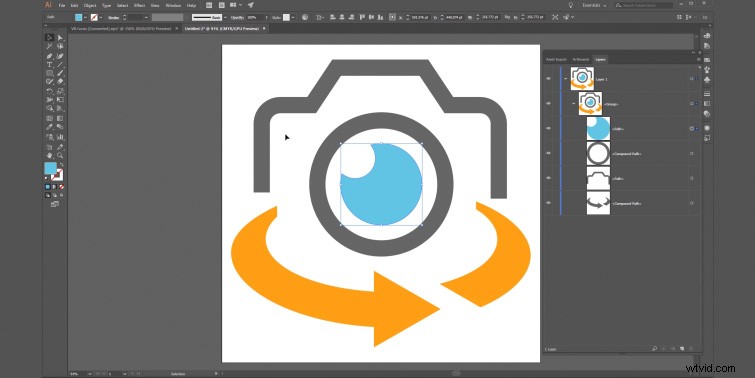Hide the arrows Compound Path layer
This screenshot has width=755, height=378.
tap(548, 203)
